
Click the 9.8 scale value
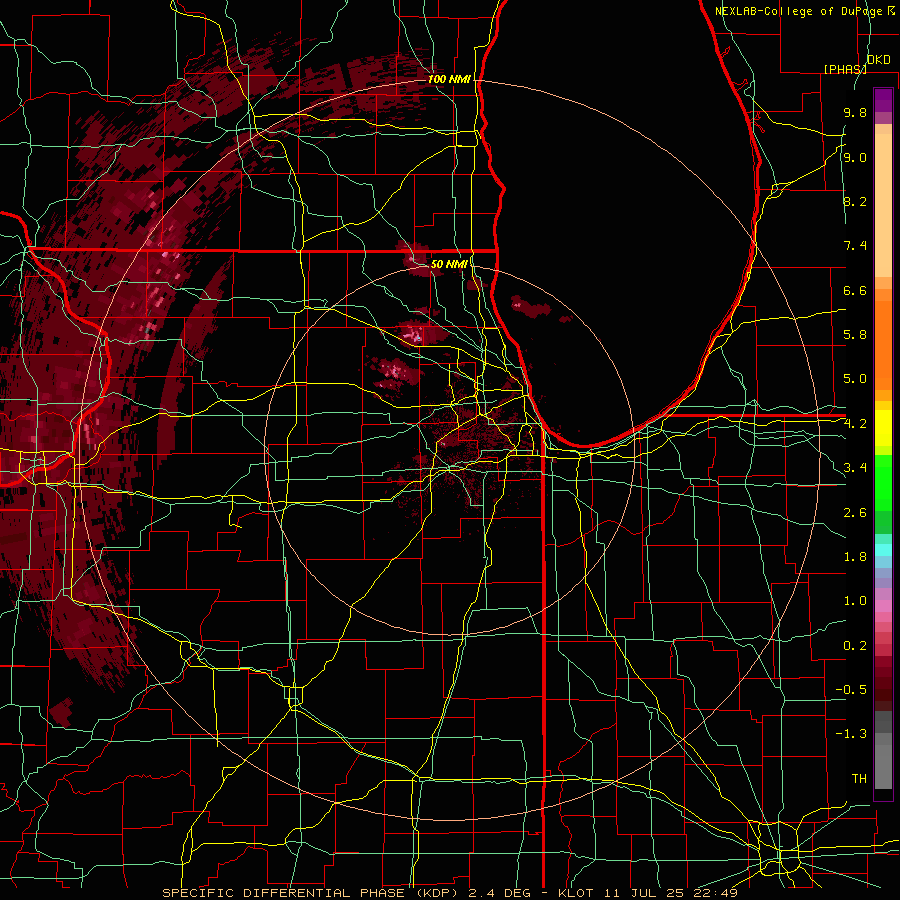tap(855, 112)
